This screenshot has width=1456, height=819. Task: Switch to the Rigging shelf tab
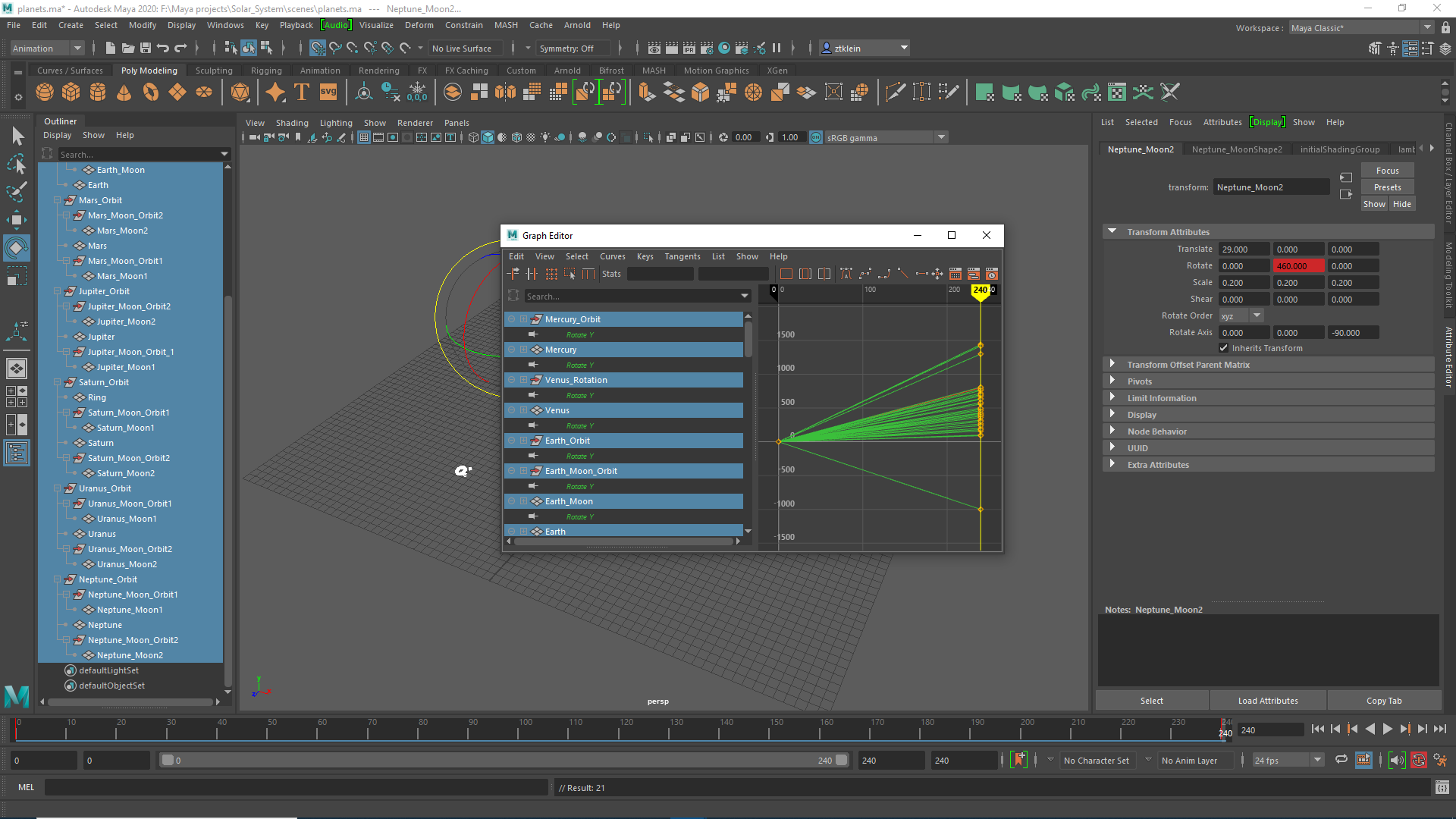(x=266, y=71)
